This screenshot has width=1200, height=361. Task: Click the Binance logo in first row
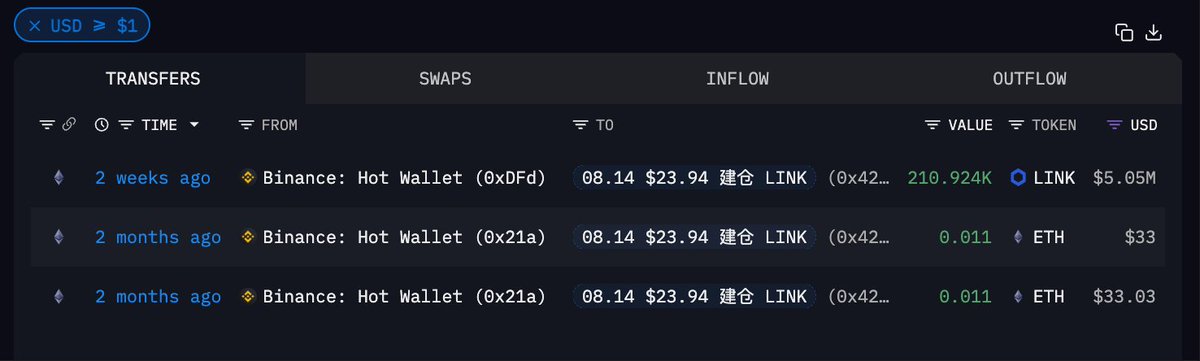(248, 178)
